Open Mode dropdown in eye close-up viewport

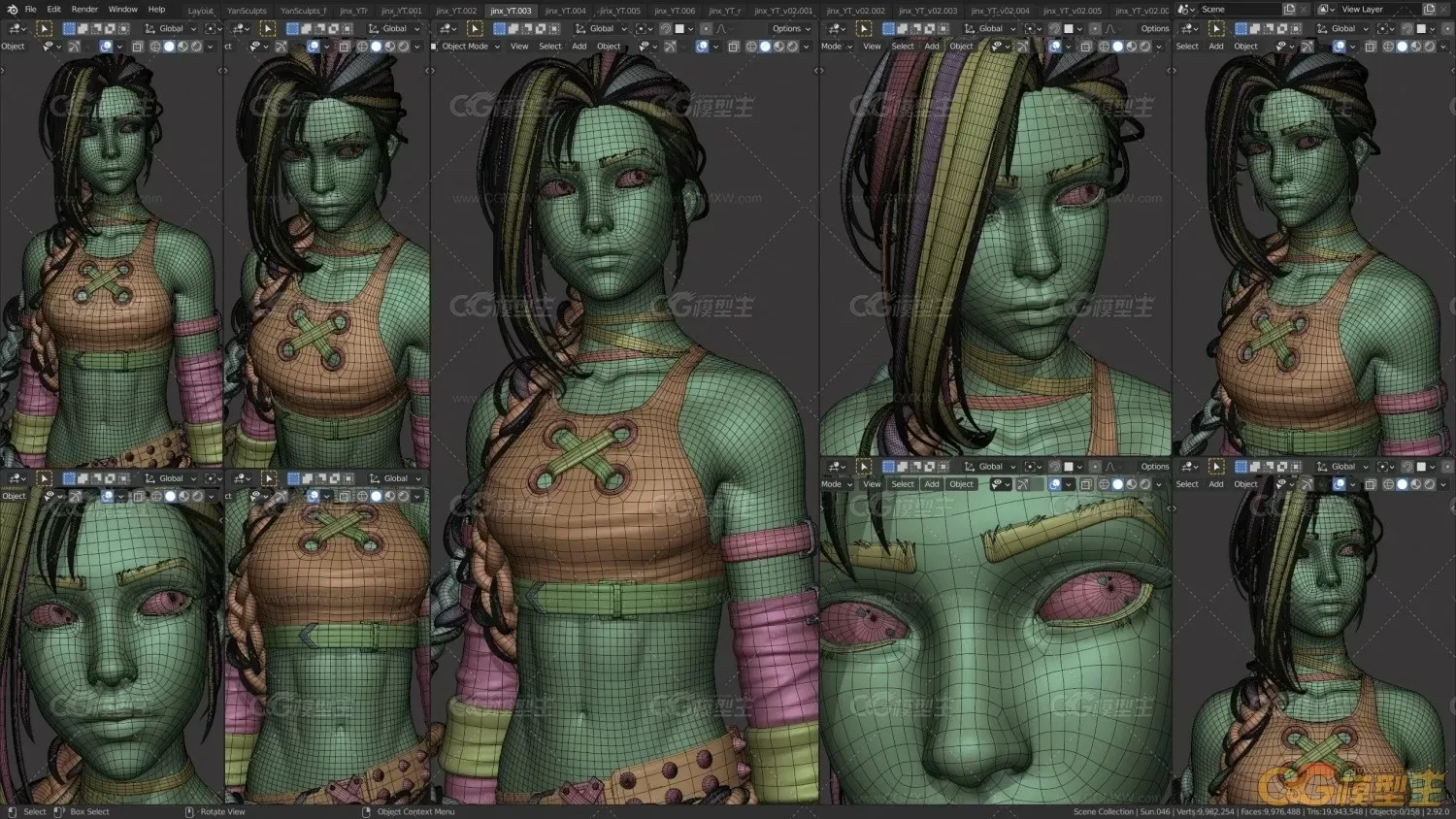point(837,484)
